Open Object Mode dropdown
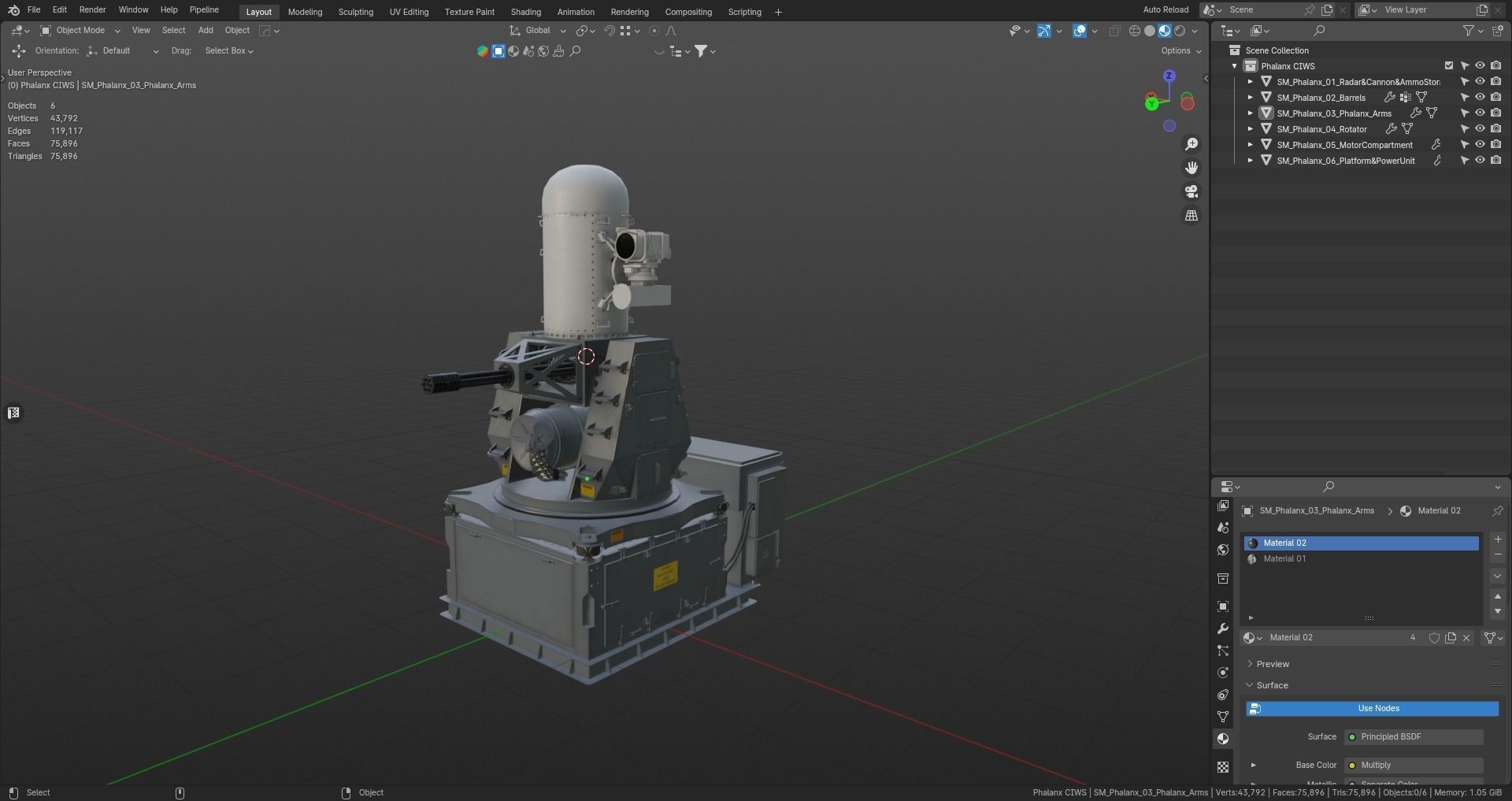This screenshot has height=801, width=1512. point(80,31)
